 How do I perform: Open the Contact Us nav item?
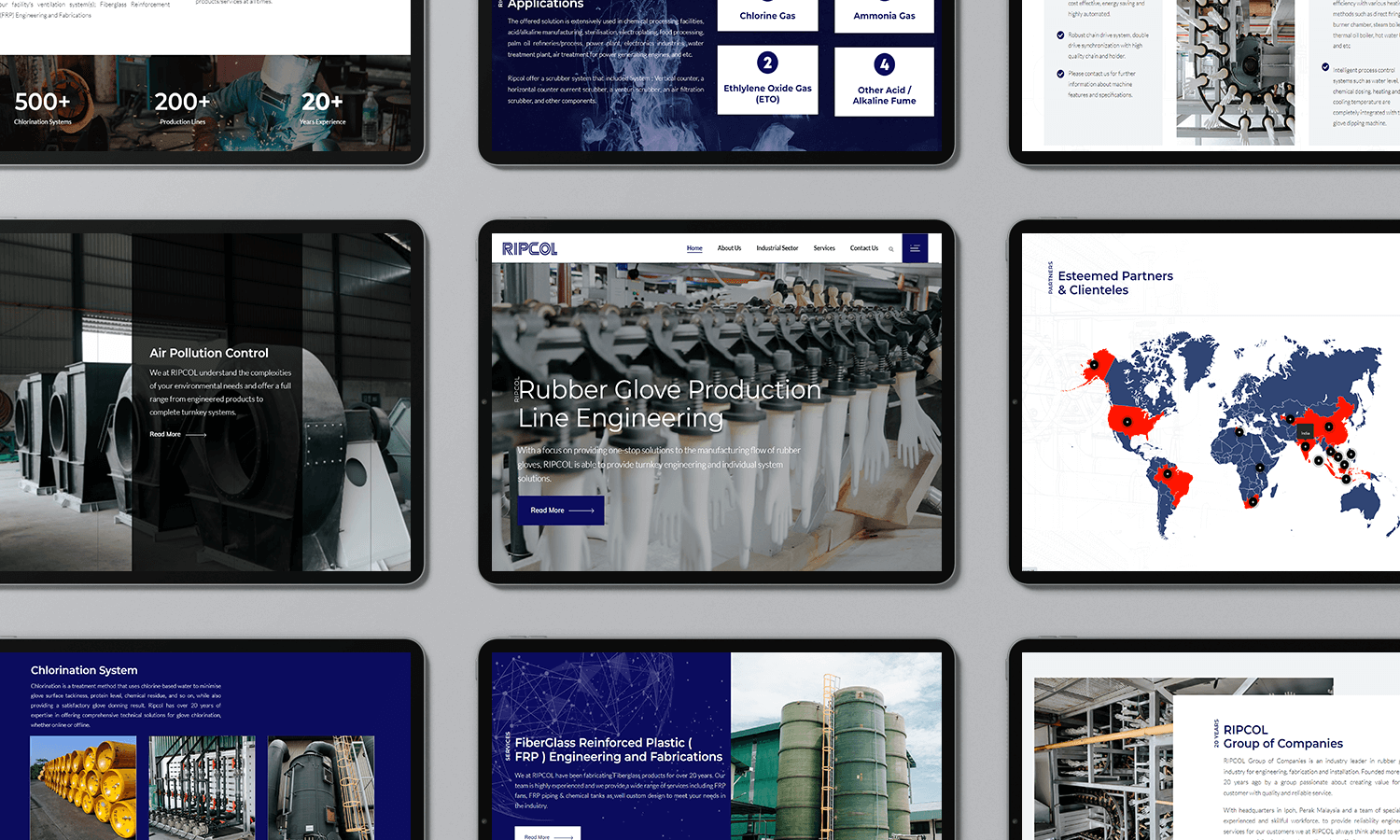point(864,248)
